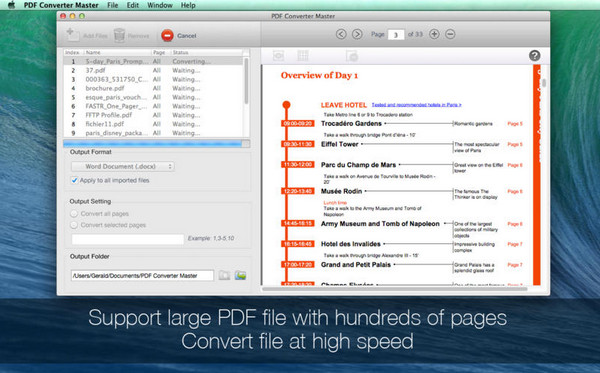Viewport: 600px width, 373px height.
Task: Click the Add Files plus icon
Action: click(73, 35)
